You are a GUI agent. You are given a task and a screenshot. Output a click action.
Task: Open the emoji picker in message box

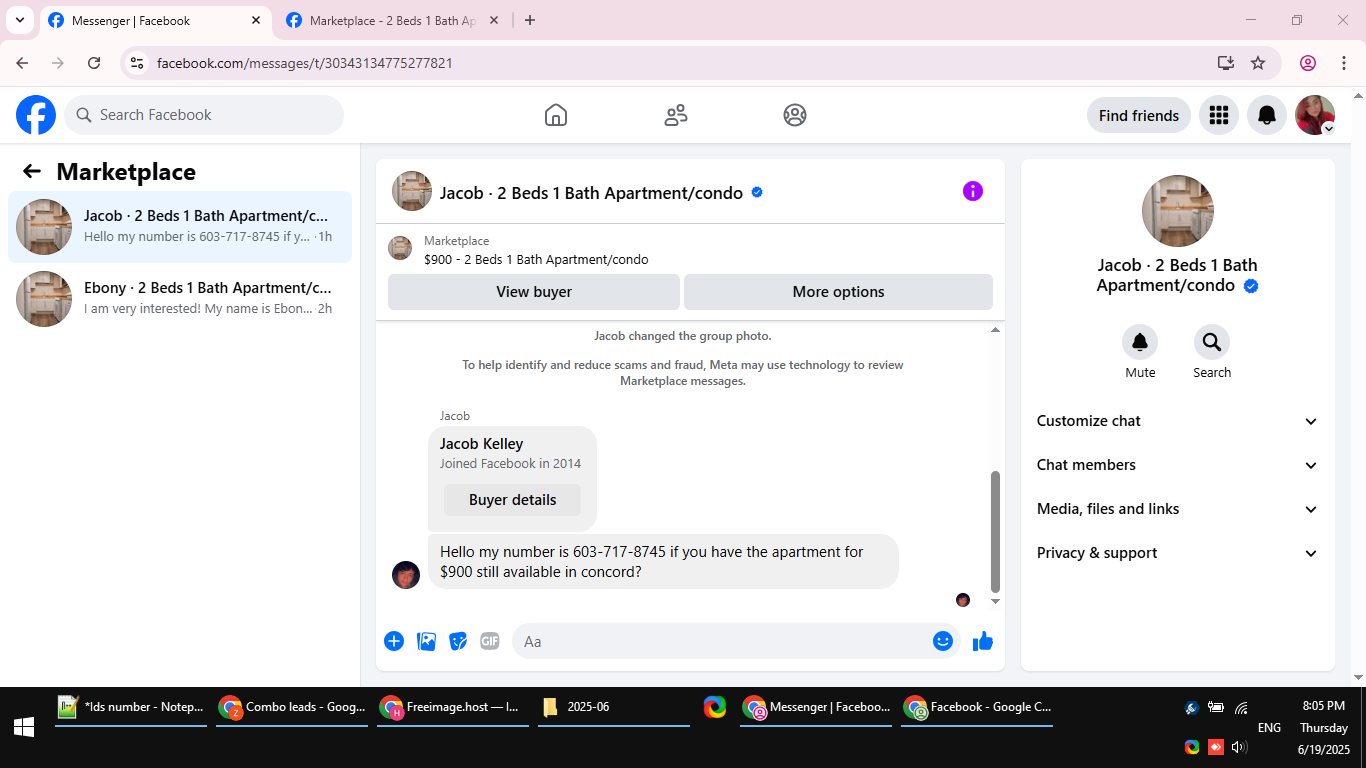coord(942,641)
